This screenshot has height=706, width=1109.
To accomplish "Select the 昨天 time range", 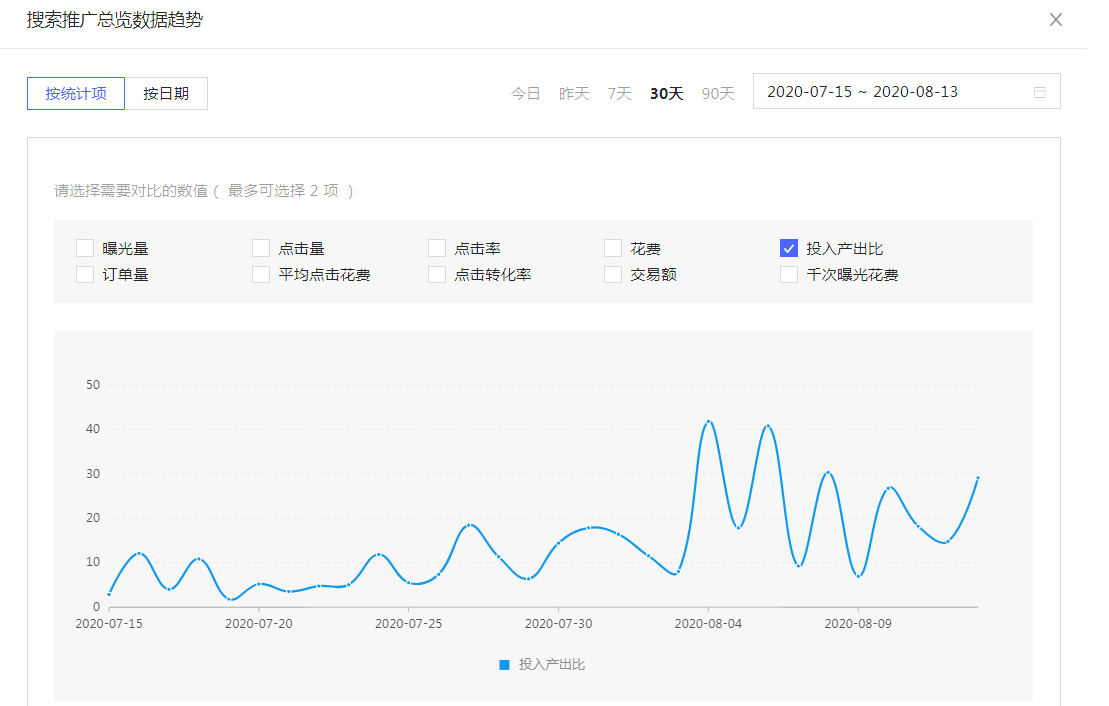I will pyautogui.click(x=574, y=93).
